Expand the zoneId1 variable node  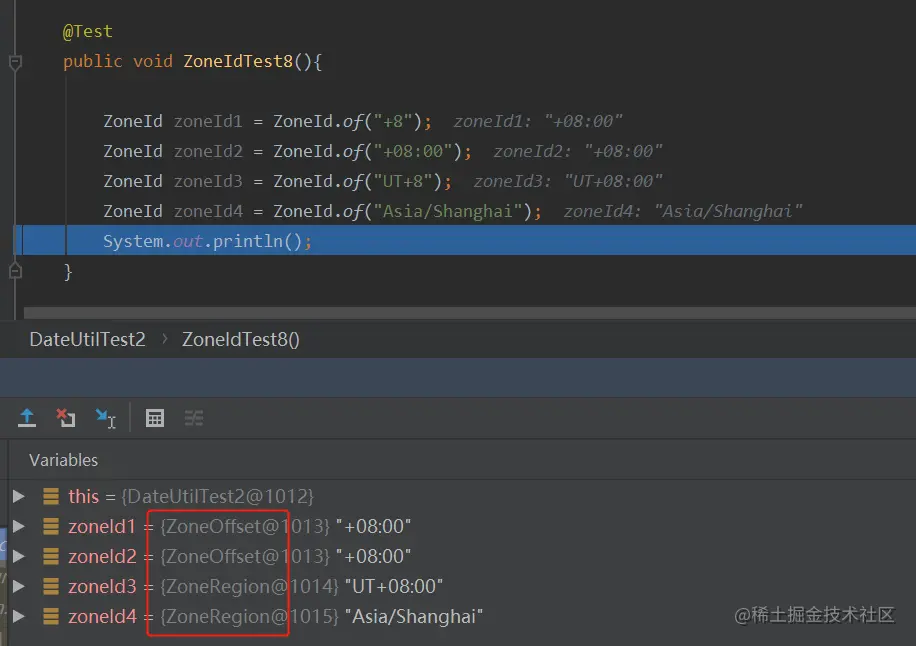click(x=19, y=526)
